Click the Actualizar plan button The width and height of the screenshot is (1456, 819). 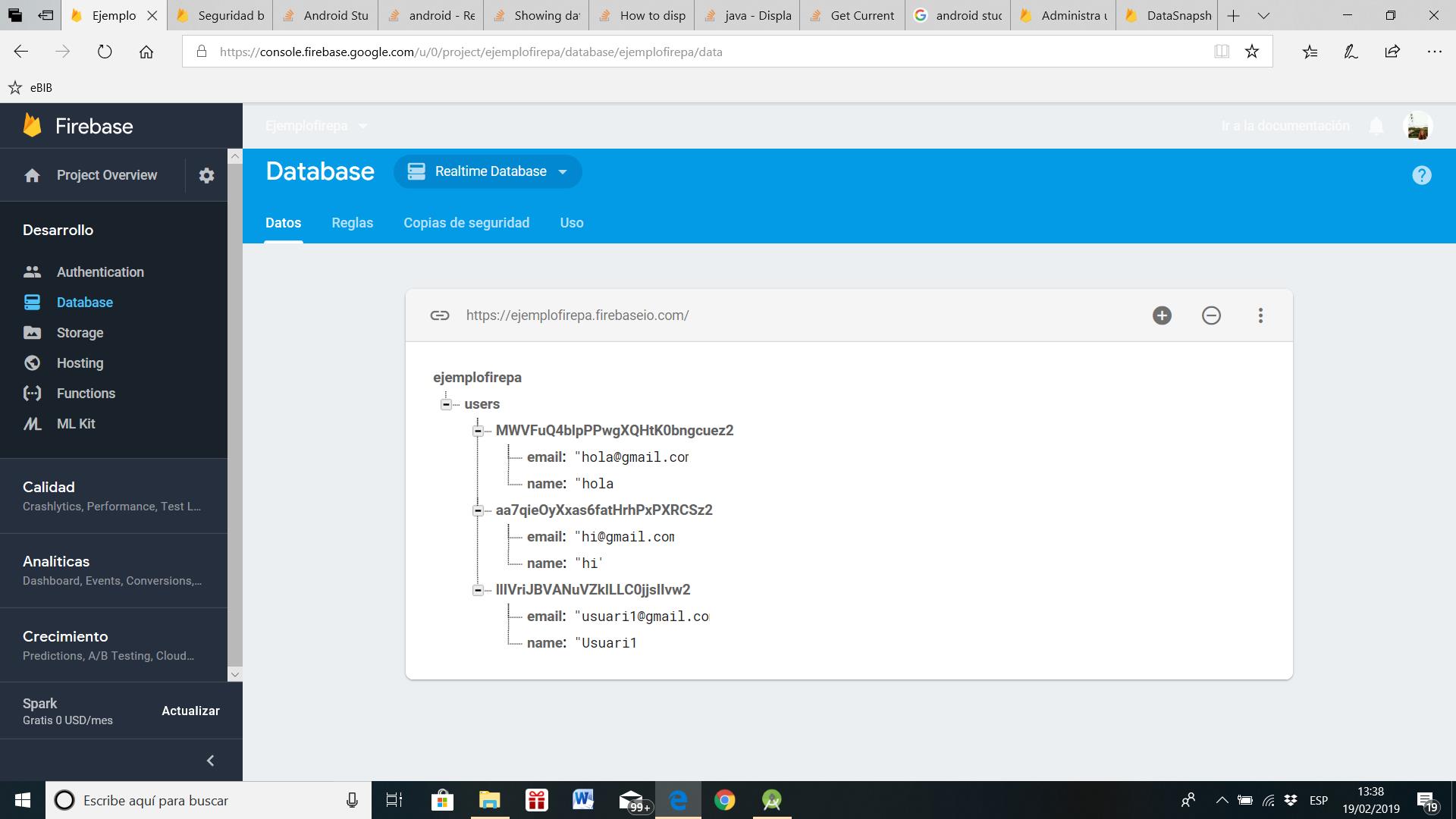click(190, 711)
